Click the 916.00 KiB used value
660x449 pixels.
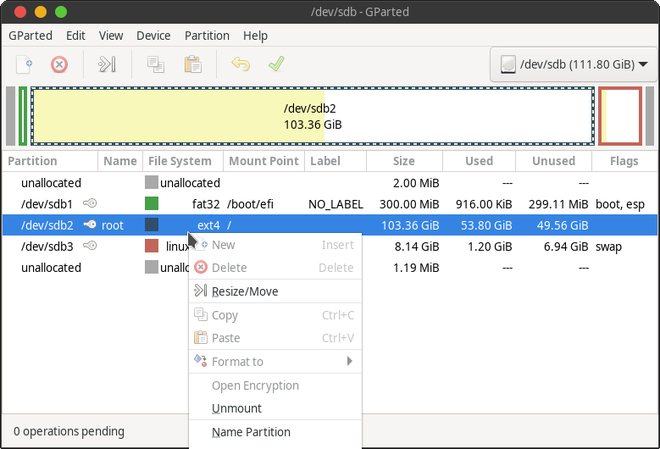(x=484, y=205)
